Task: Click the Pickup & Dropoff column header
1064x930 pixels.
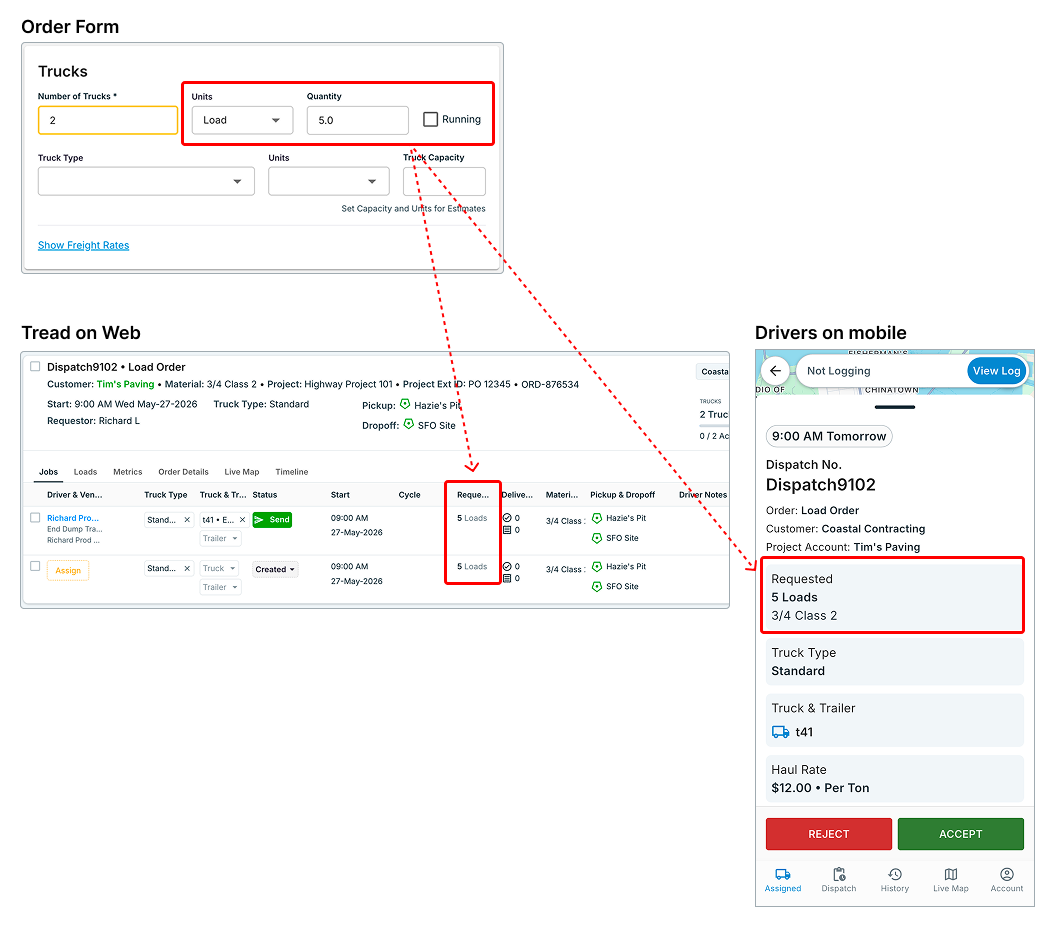Action: click(622, 495)
